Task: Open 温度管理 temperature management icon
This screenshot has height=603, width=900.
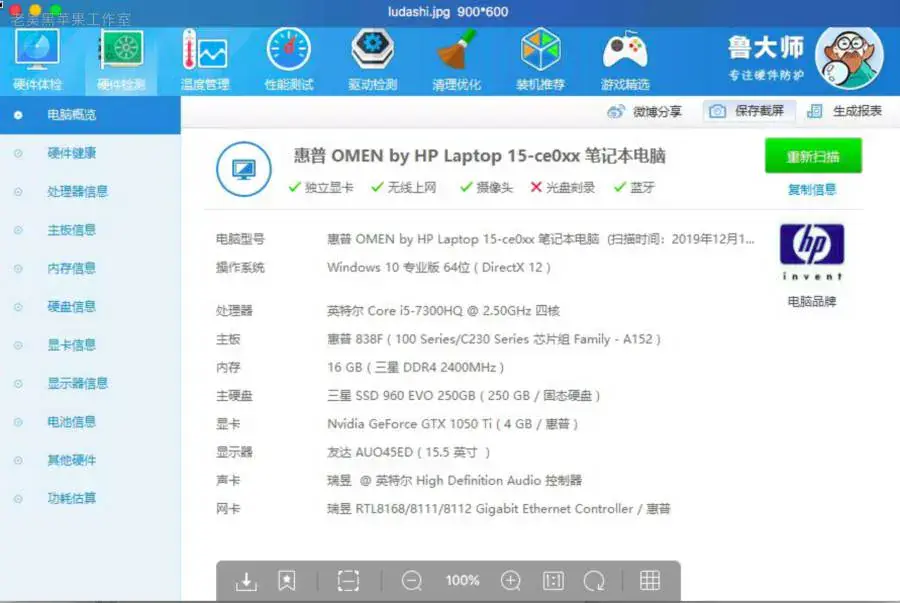Action: point(205,60)
